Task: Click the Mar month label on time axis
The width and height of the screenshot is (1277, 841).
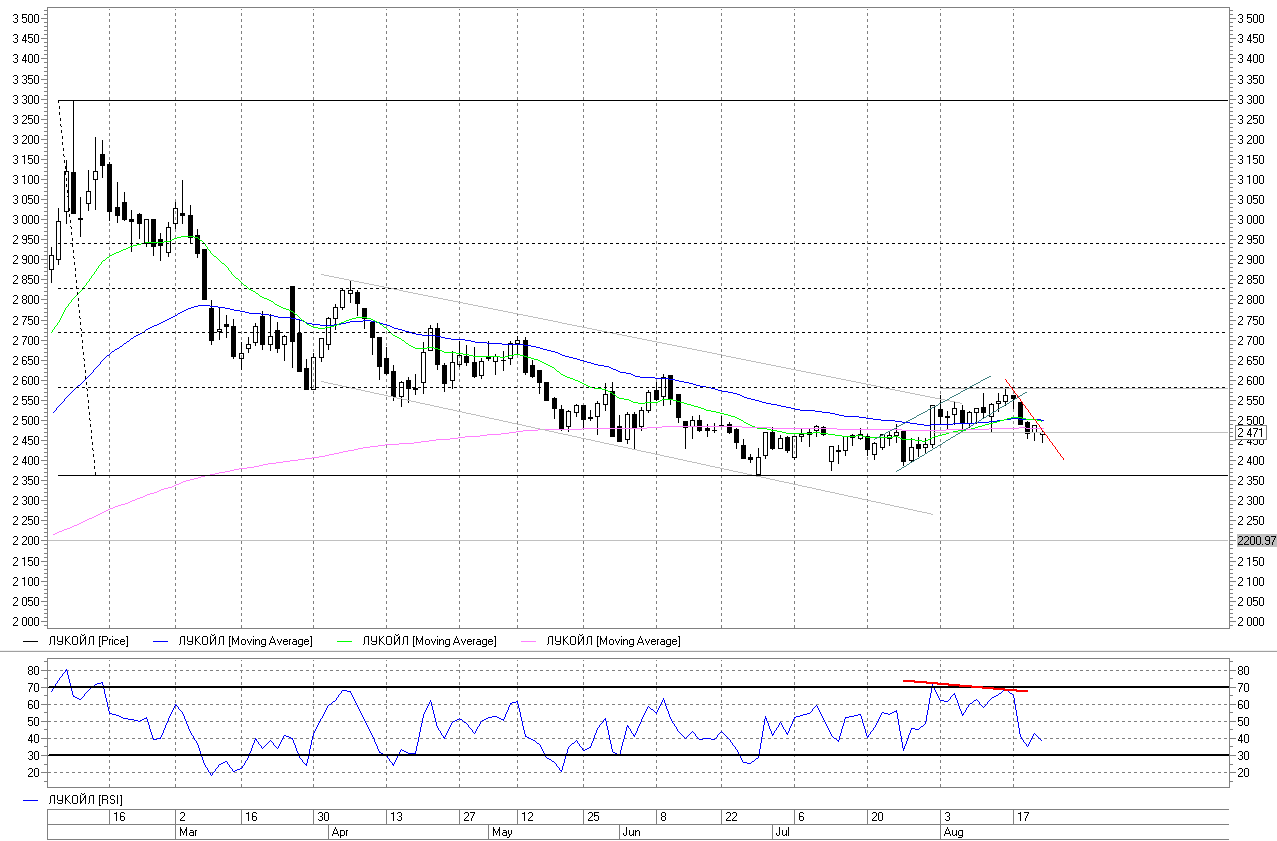Action: (x=187, y=831)
